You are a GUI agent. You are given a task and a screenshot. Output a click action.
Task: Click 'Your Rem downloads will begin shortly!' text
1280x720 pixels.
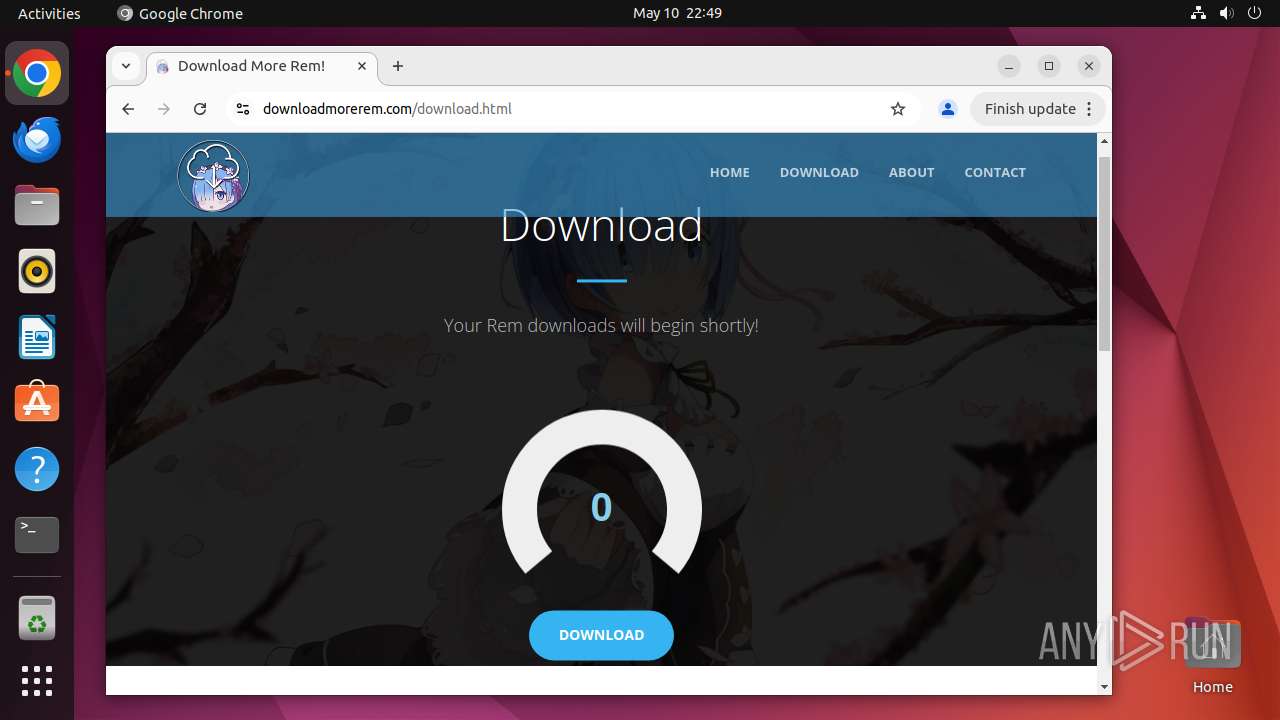[x=601, y=325]
